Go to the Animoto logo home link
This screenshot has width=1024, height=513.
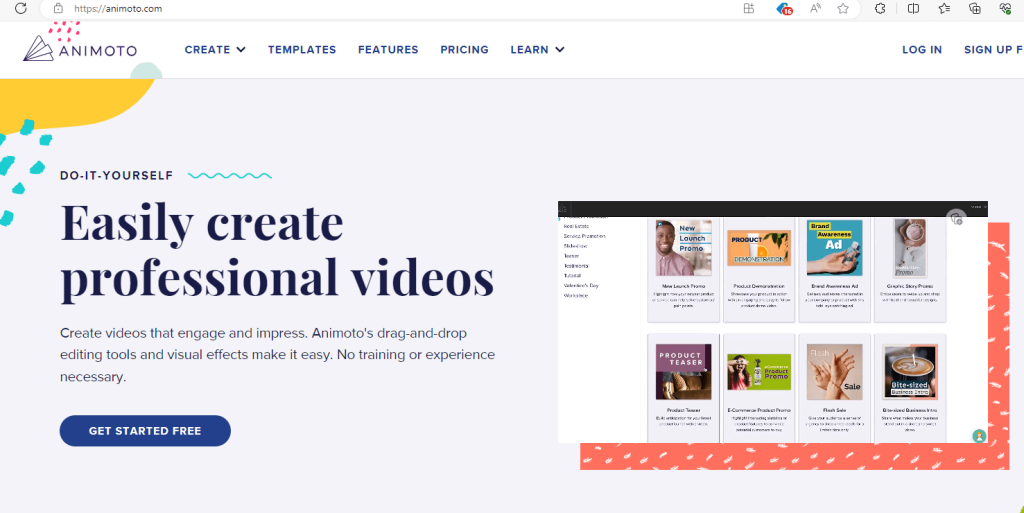coord(80,49)
